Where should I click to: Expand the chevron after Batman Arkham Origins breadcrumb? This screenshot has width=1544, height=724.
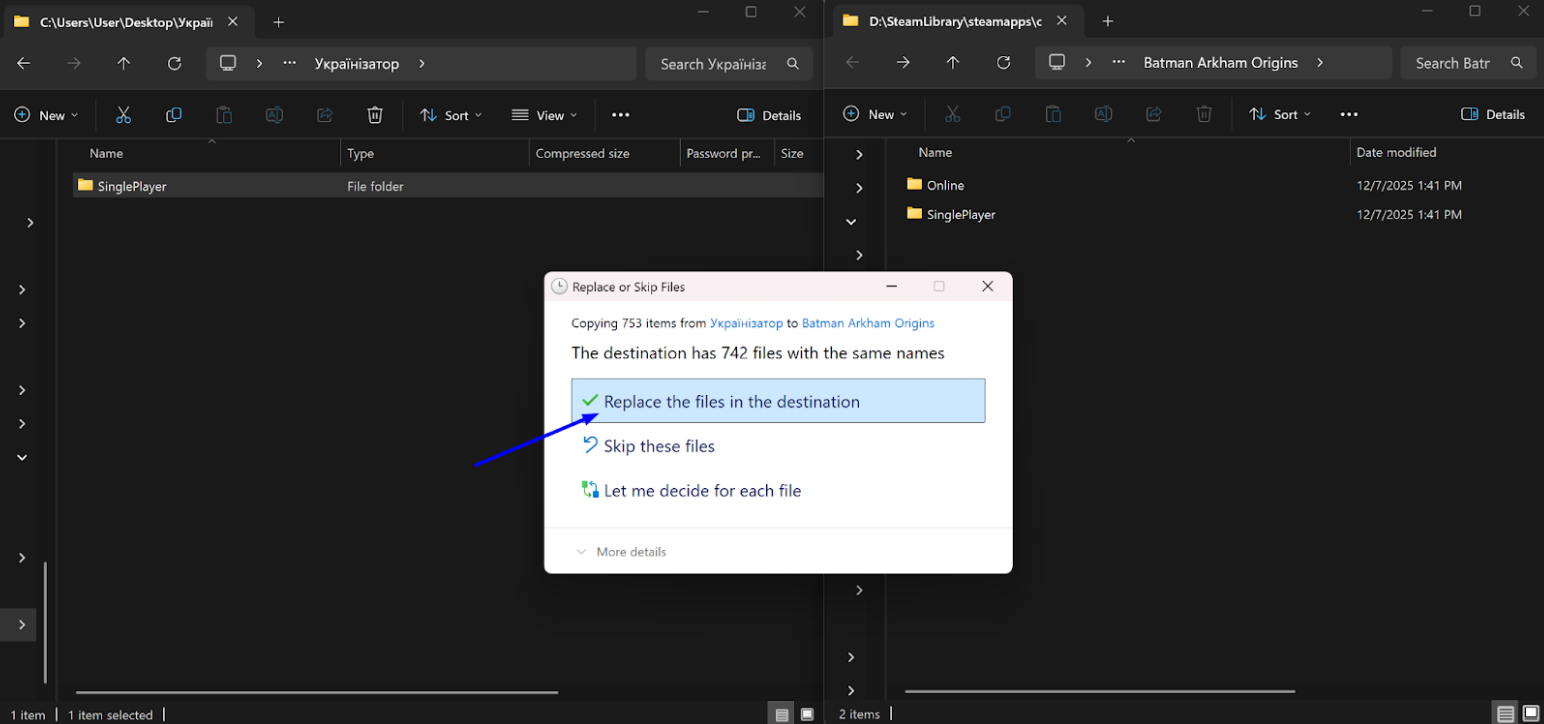(1320, 62)
